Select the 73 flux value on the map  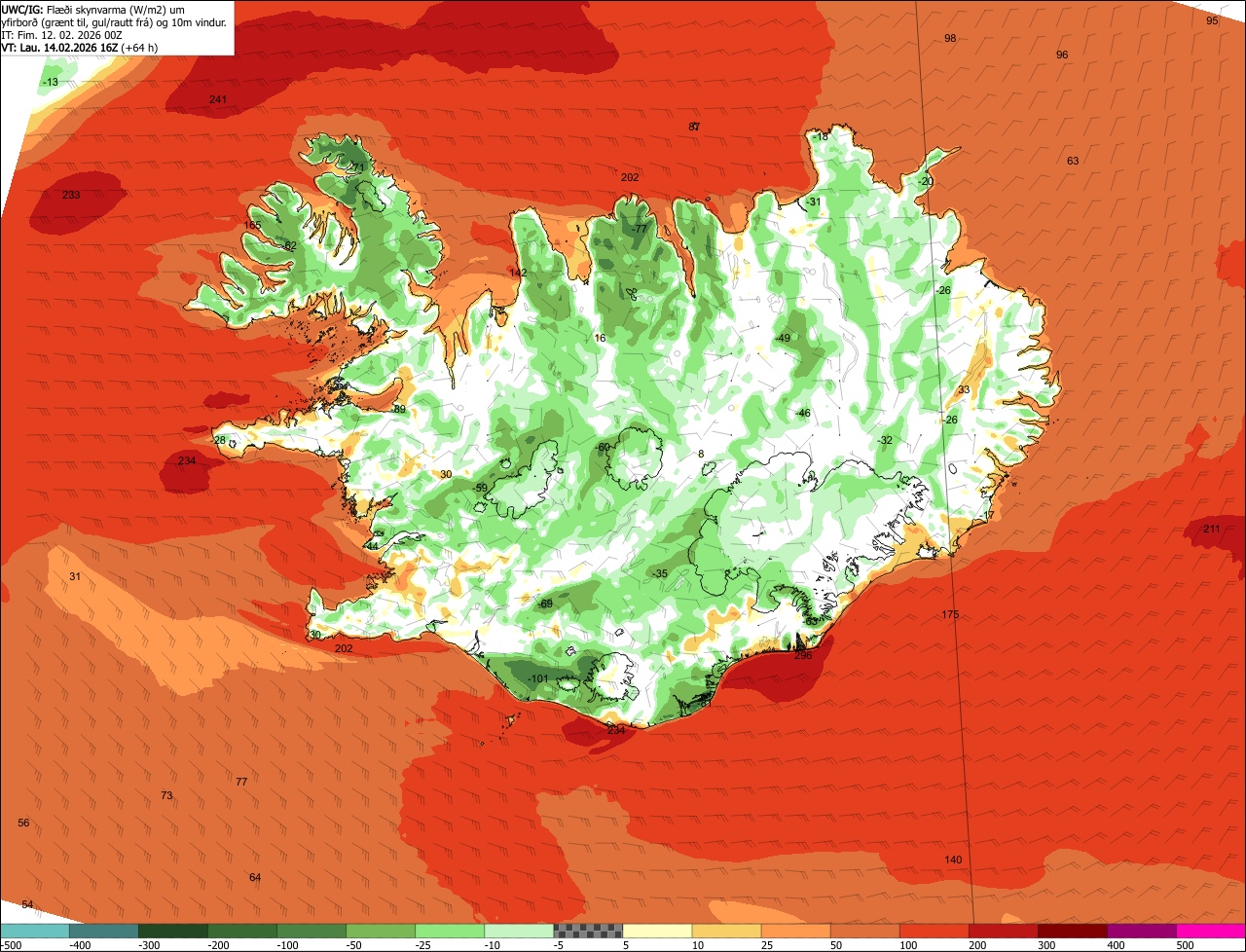click(166, 795)
